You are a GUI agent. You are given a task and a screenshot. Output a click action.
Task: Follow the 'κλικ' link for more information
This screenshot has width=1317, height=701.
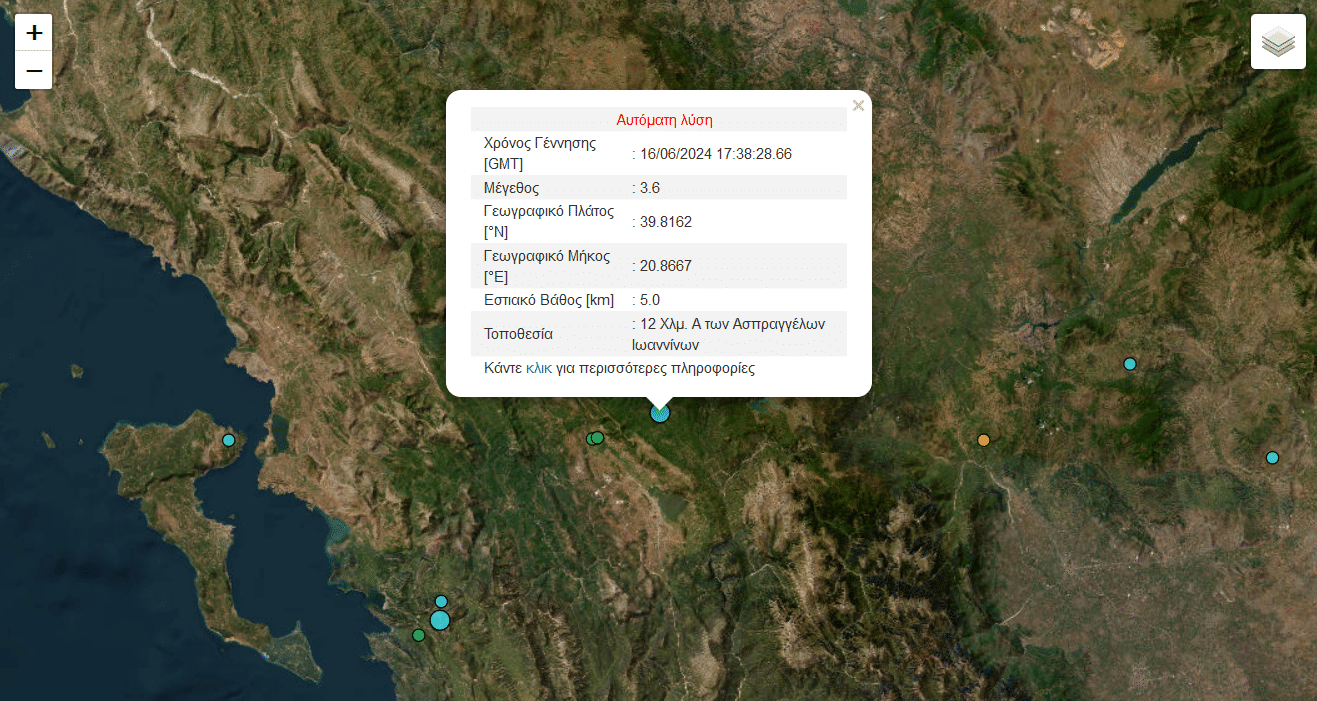click(x=539, y=368)
